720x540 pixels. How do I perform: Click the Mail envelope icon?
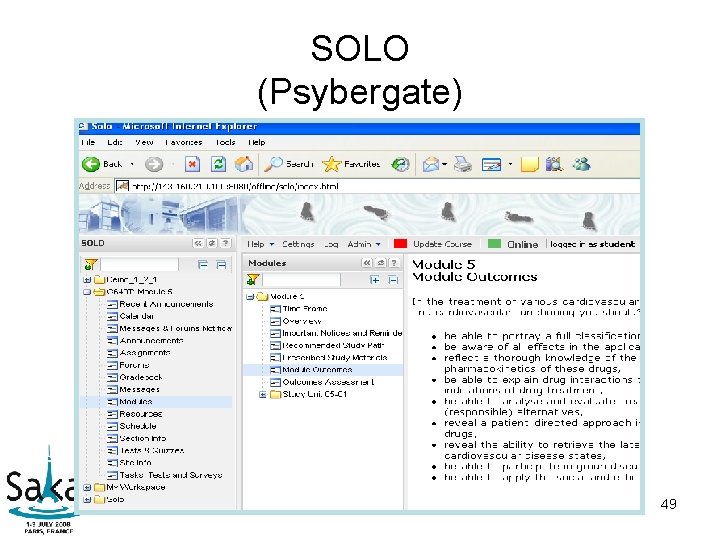point(431,164)
